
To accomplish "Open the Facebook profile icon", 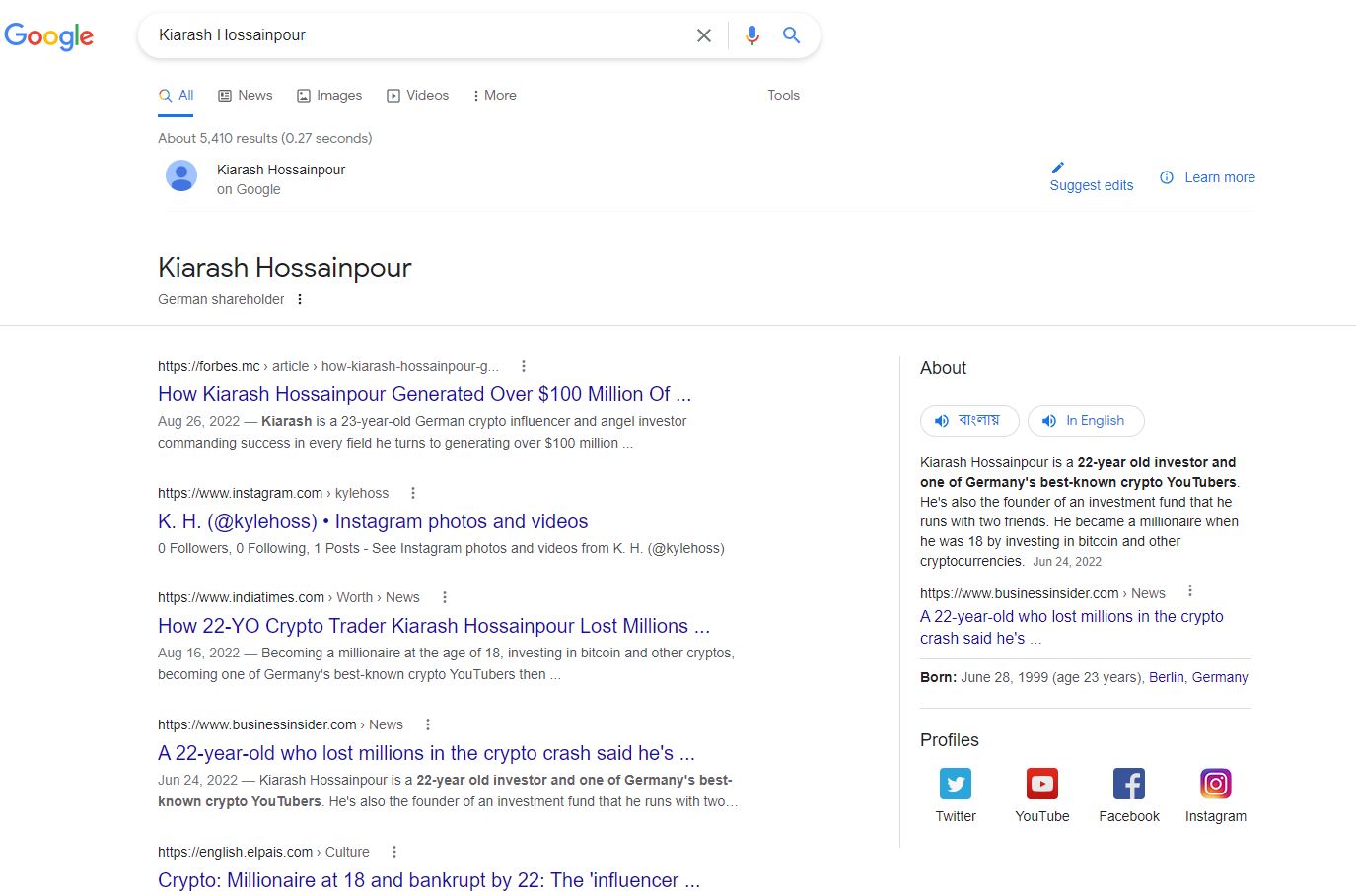I will point(1129,784).
